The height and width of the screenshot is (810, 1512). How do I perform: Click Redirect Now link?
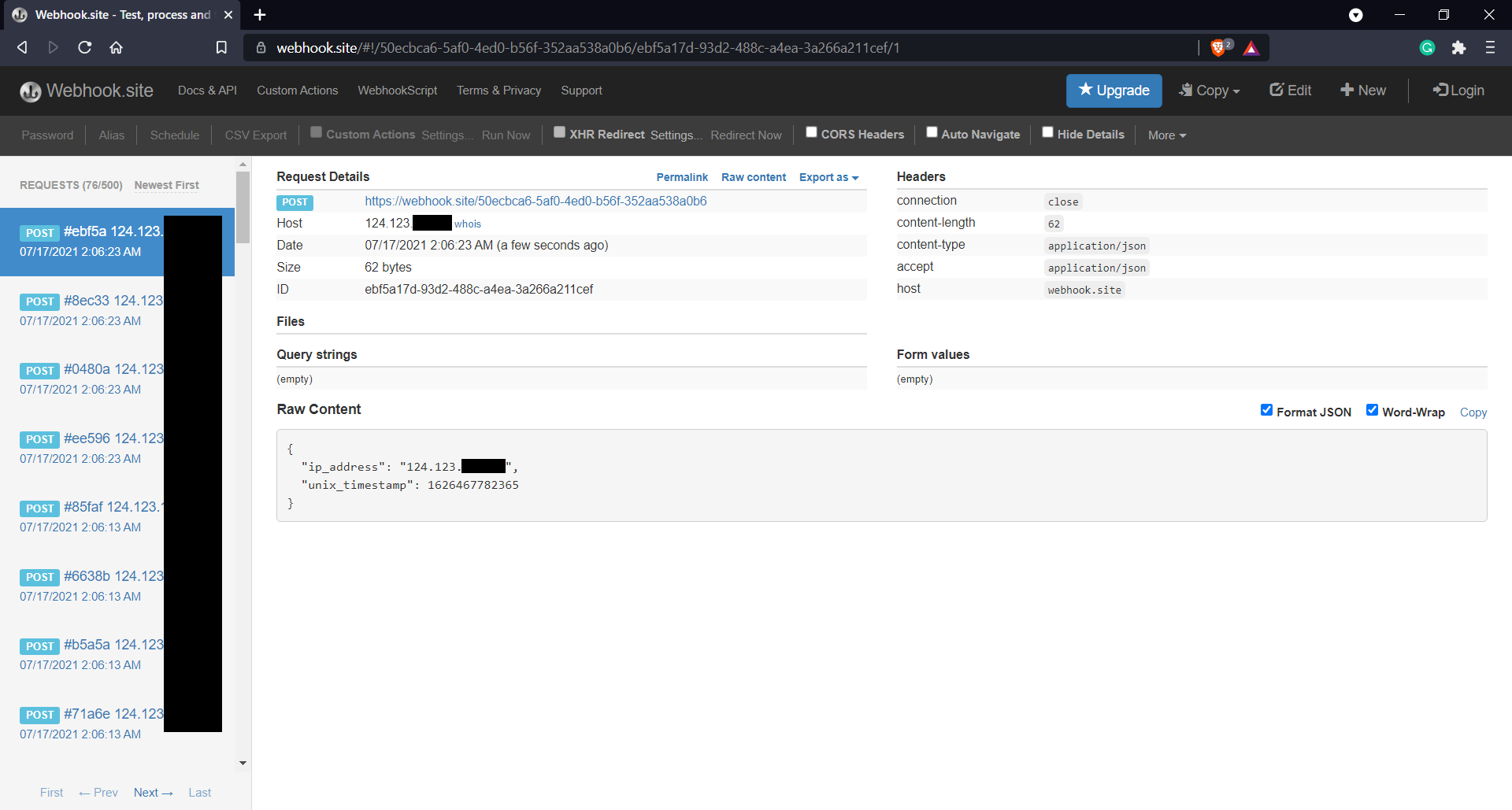click(x=746, y=135)
